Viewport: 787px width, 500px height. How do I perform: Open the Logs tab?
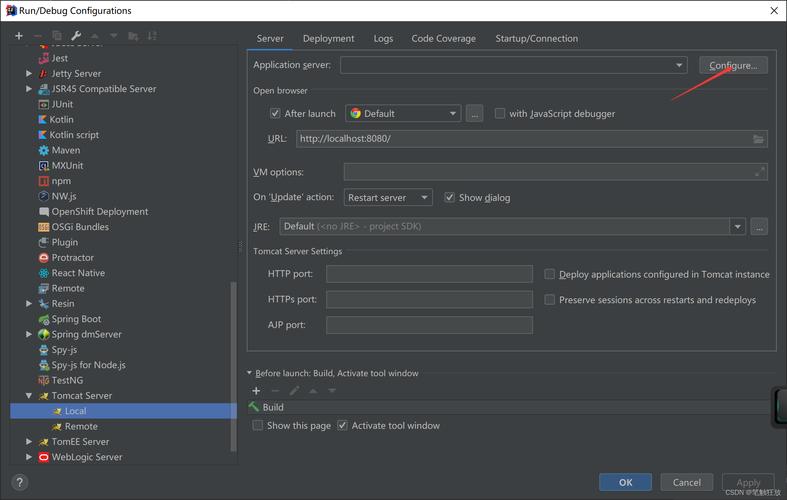(x=383, y=39)
